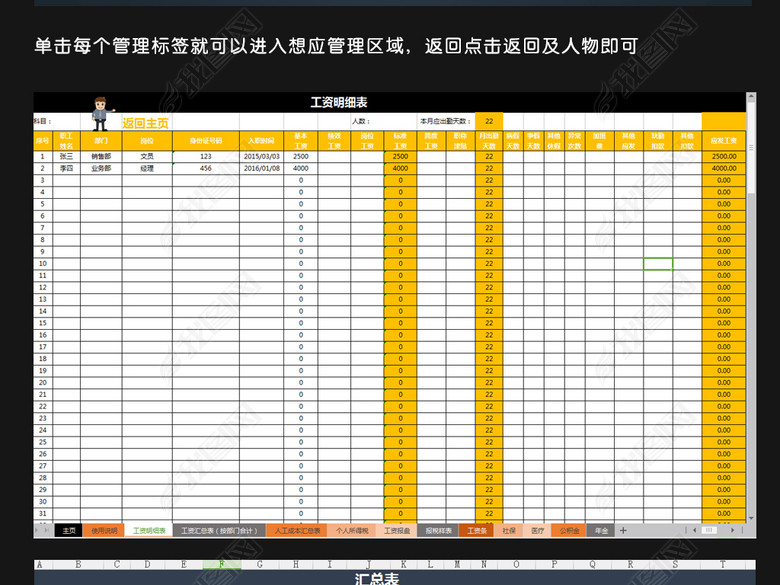This screenshot has width=780, height=585.
Task: Select the position cell 经理
Action: click(147, 168)
